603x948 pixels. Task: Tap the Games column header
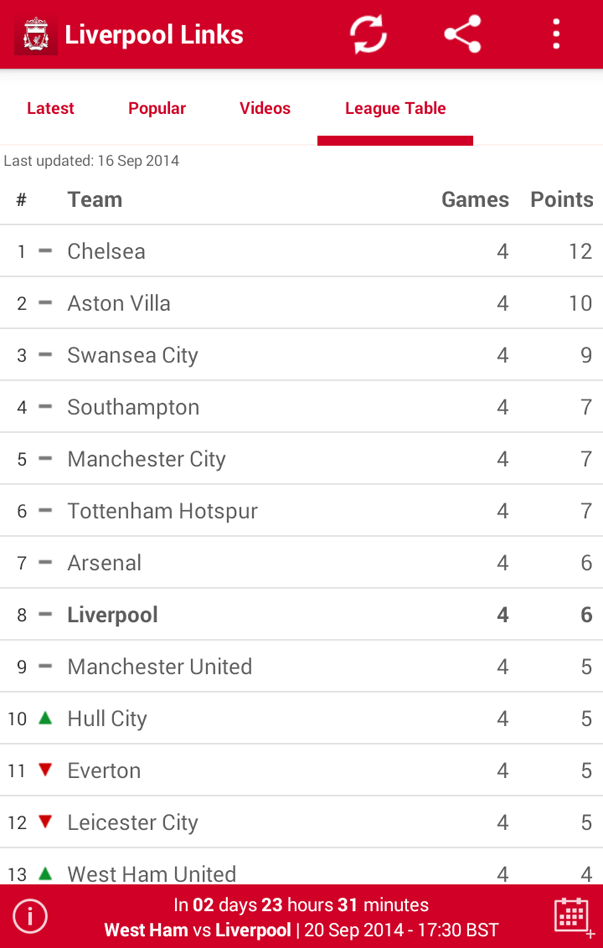click(475, 199)
